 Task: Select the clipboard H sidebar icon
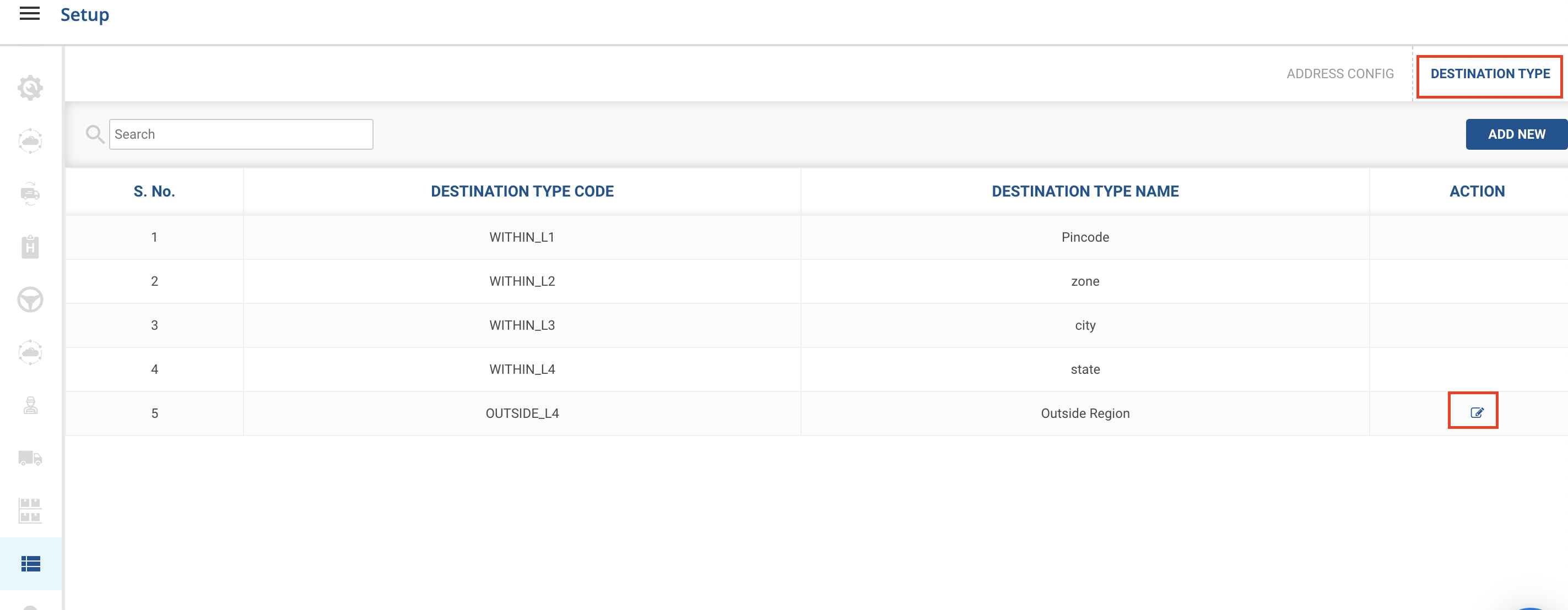(x=30, y=246)
